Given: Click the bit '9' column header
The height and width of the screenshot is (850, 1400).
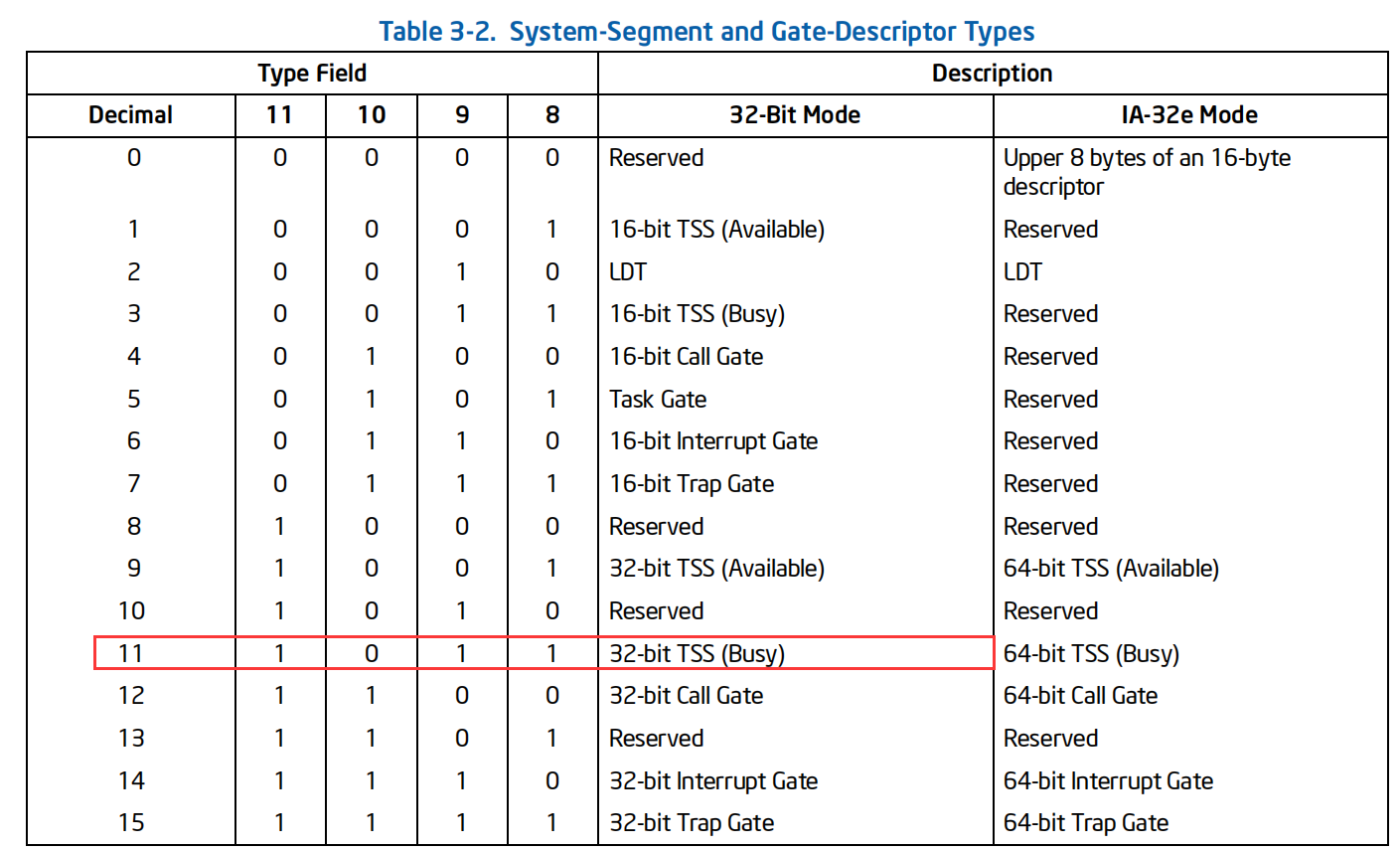Looking at the screenshot, I should (x=462, y=115).
